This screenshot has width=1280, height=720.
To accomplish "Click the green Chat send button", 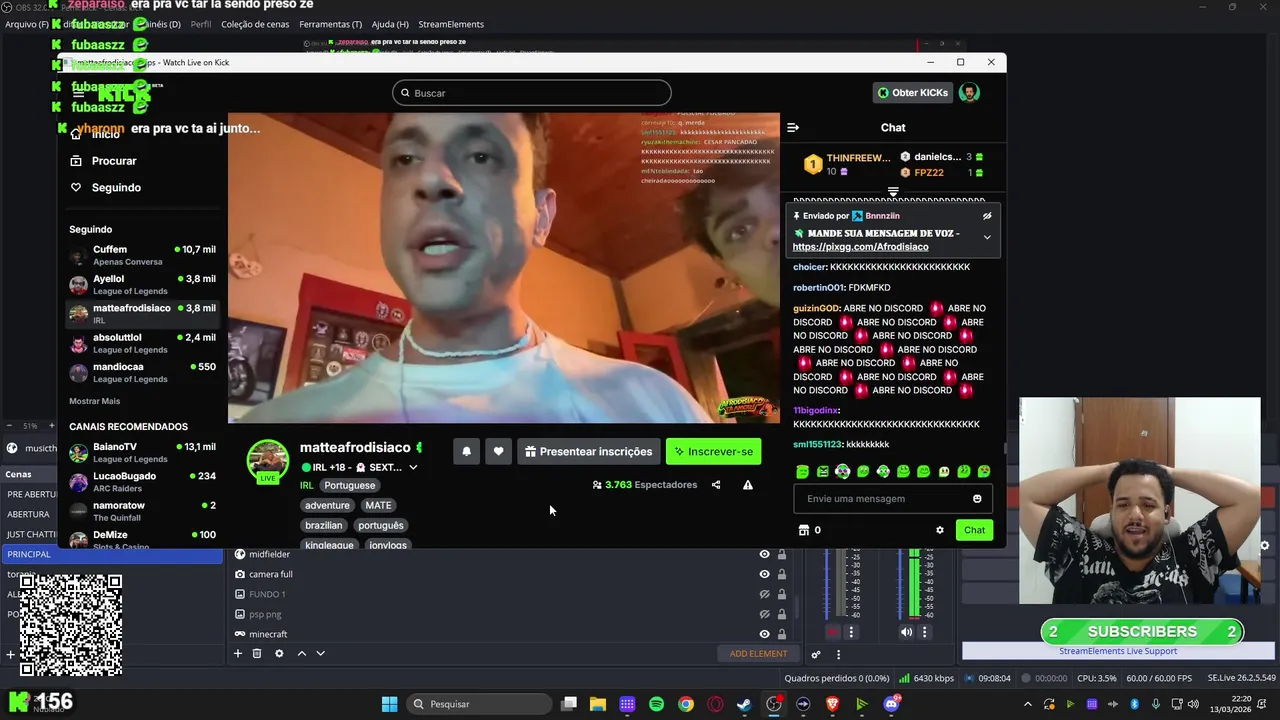I will (x=974, y=530).
